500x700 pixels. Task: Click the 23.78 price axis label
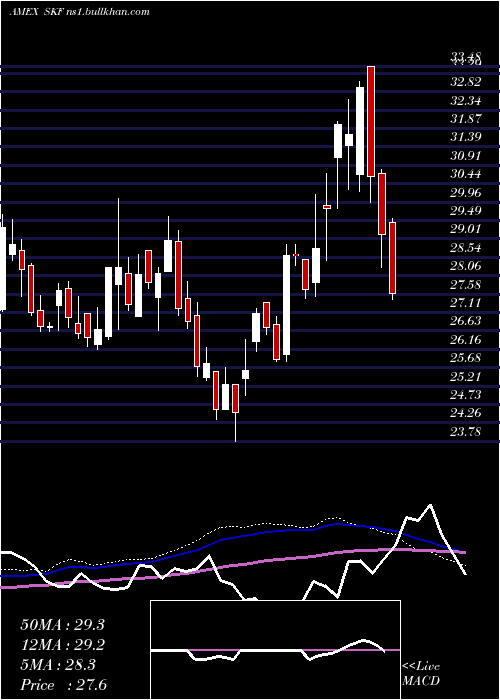tap(466, 432)
